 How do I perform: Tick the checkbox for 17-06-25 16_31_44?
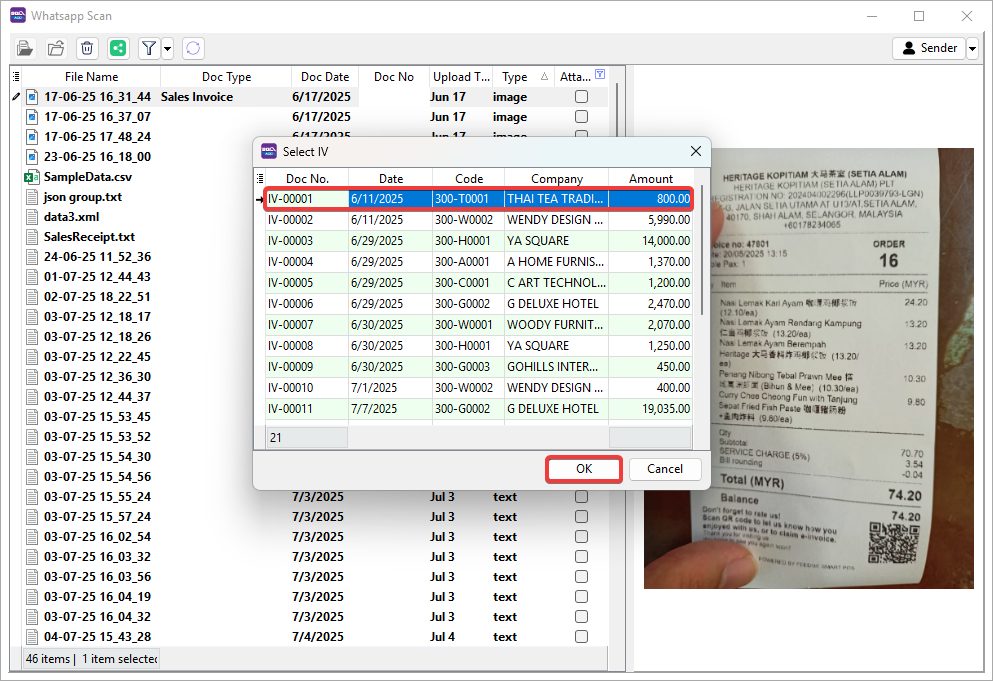point(581,97)
